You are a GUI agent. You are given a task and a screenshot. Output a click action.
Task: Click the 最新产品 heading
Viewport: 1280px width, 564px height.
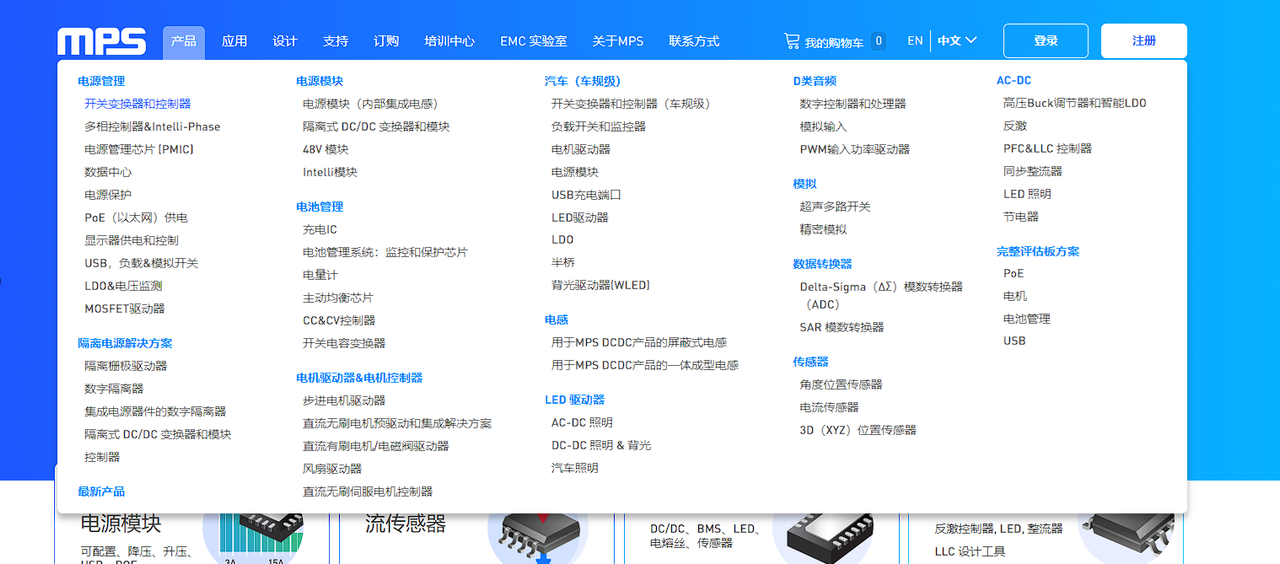[101, 492]
